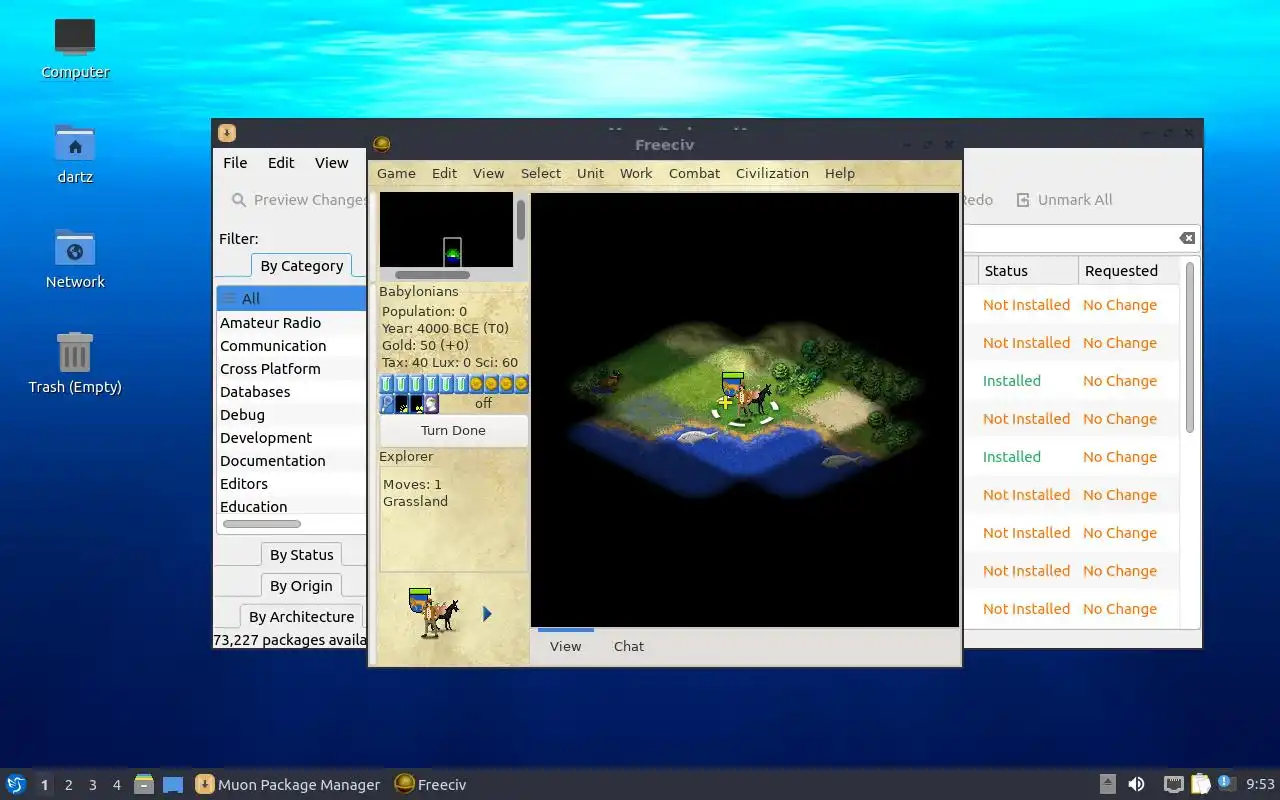Open the View menu in Muon
This screenshot has height=800, width=1280.
[x=332, y=163]
